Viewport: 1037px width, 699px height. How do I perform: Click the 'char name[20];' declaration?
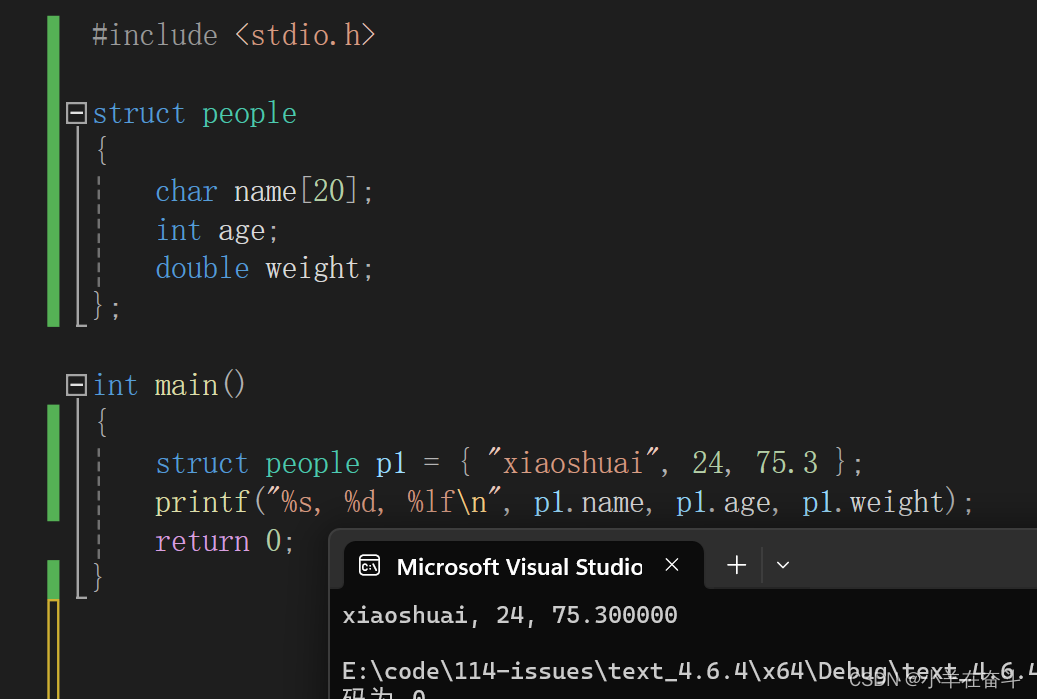coord(265,192)
